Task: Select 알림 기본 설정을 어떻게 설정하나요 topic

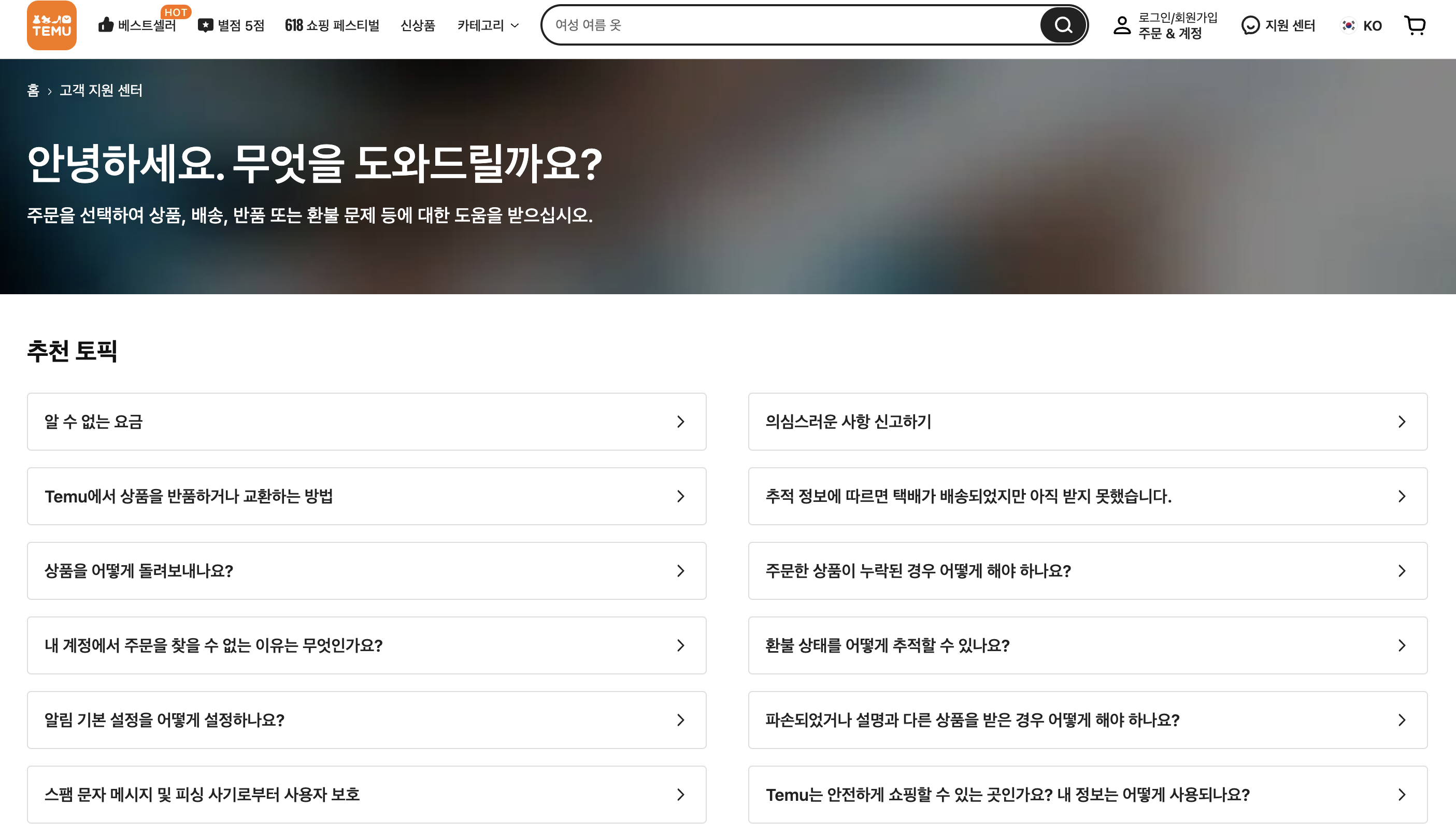Action: click(366, 719)
